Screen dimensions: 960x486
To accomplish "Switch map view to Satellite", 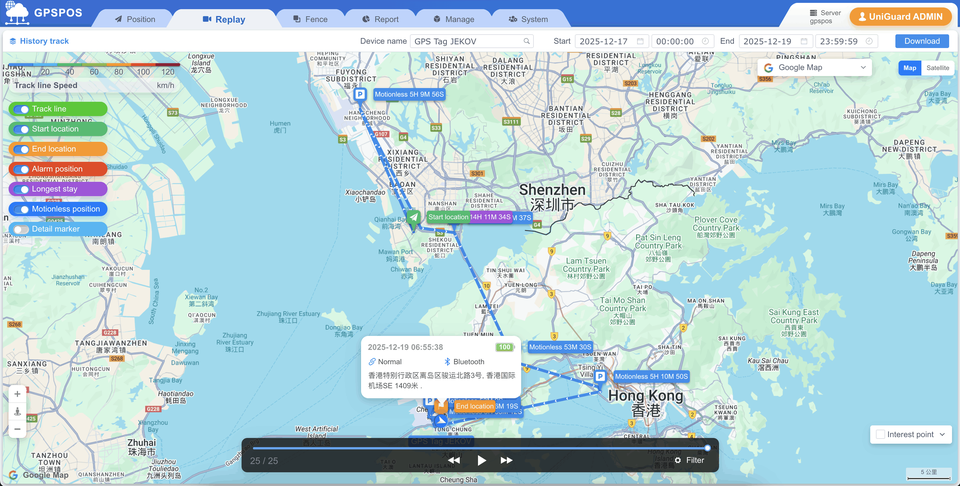I will pyautogui.click(x=938, y=68).
